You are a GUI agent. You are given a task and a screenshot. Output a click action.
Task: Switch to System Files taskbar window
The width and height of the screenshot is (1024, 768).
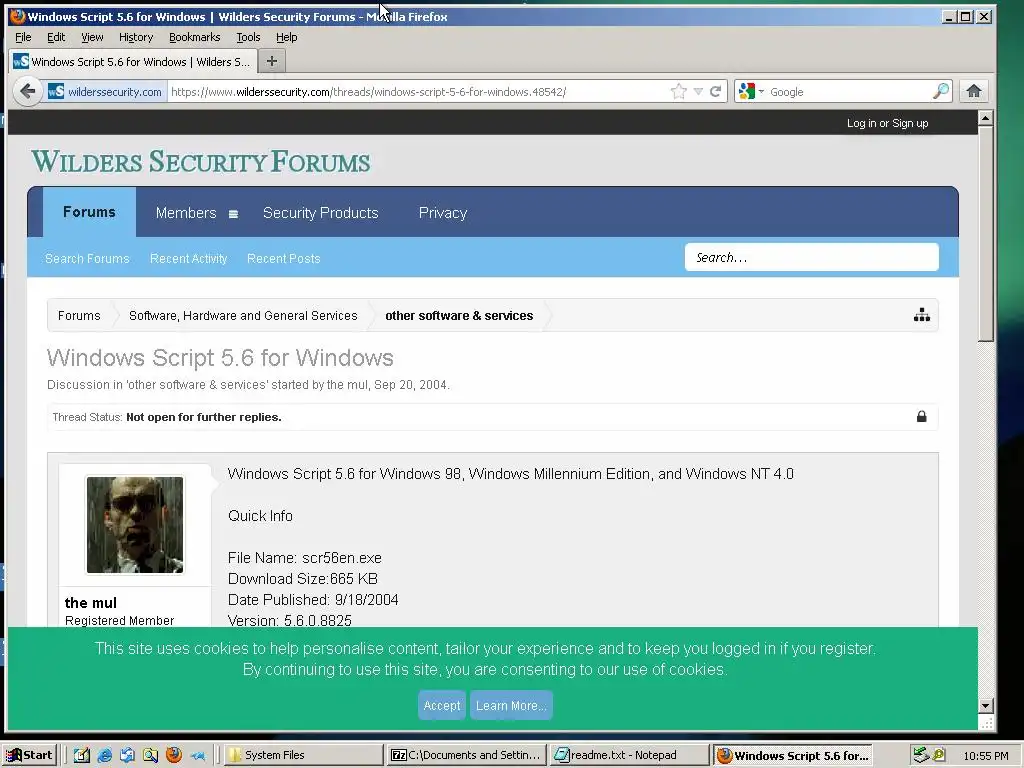point(304,755)
